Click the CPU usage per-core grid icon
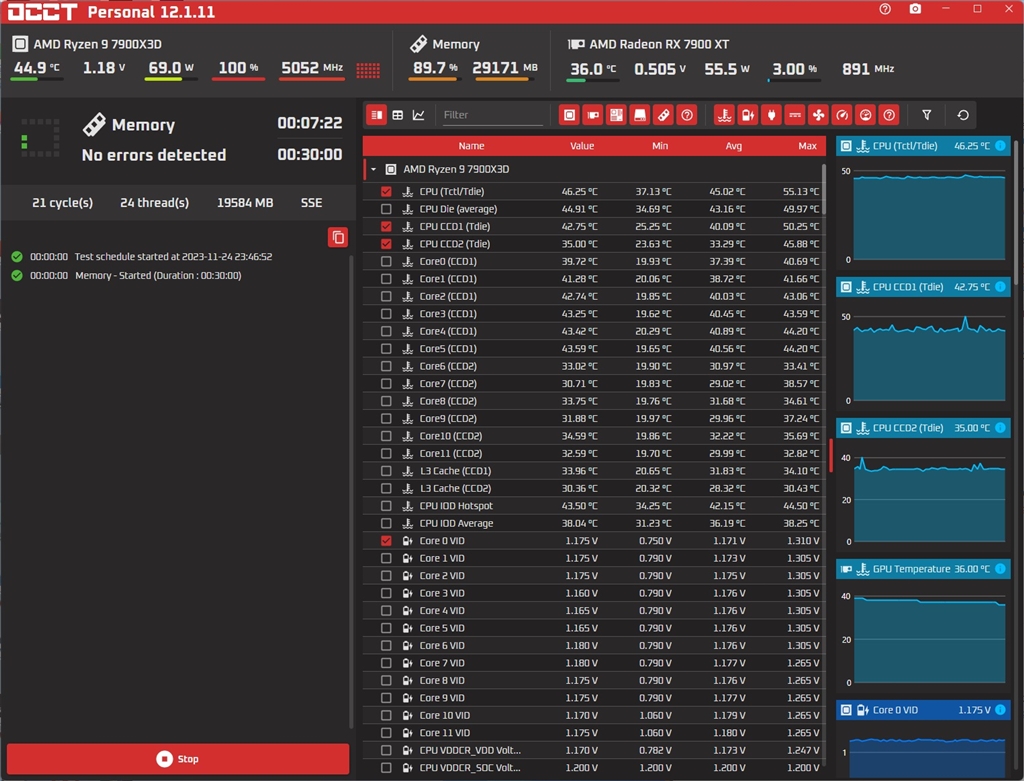Image resolution: width=1024 pixels, height=781 pixels. [x=368, y=70]
